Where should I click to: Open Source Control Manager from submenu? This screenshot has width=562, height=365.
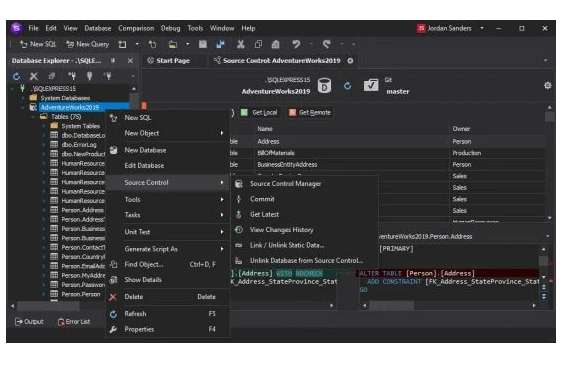[x=305, y=184]
